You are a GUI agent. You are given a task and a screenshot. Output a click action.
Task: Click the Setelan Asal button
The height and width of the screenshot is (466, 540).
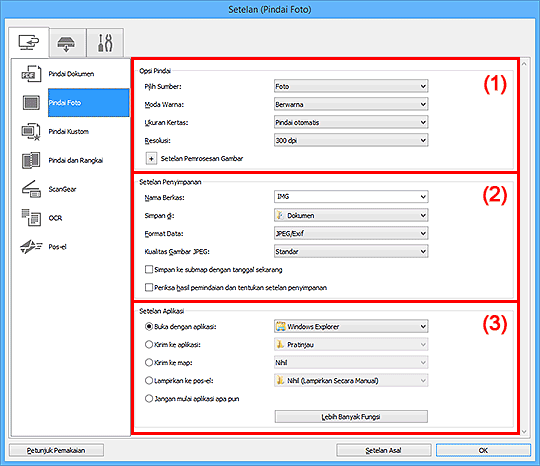[x=383, y=450]
